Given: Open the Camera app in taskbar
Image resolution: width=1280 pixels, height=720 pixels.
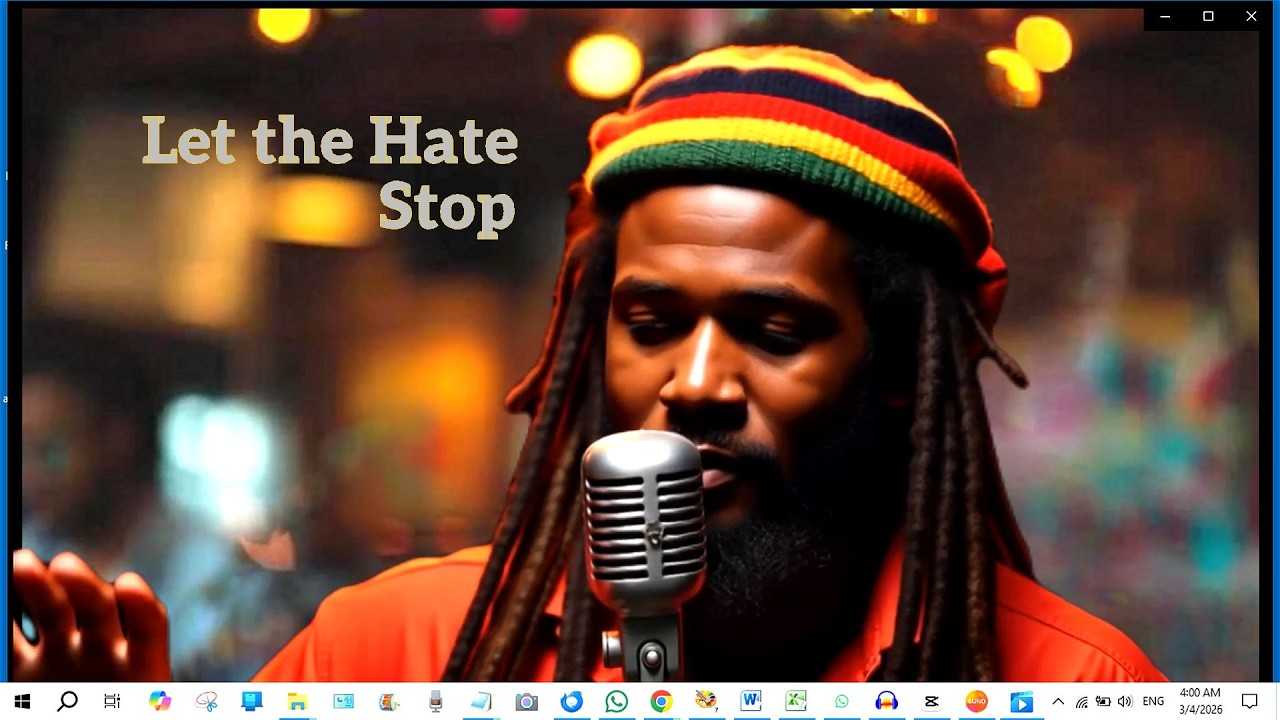Looking at the screenshot, I should 527,701.
